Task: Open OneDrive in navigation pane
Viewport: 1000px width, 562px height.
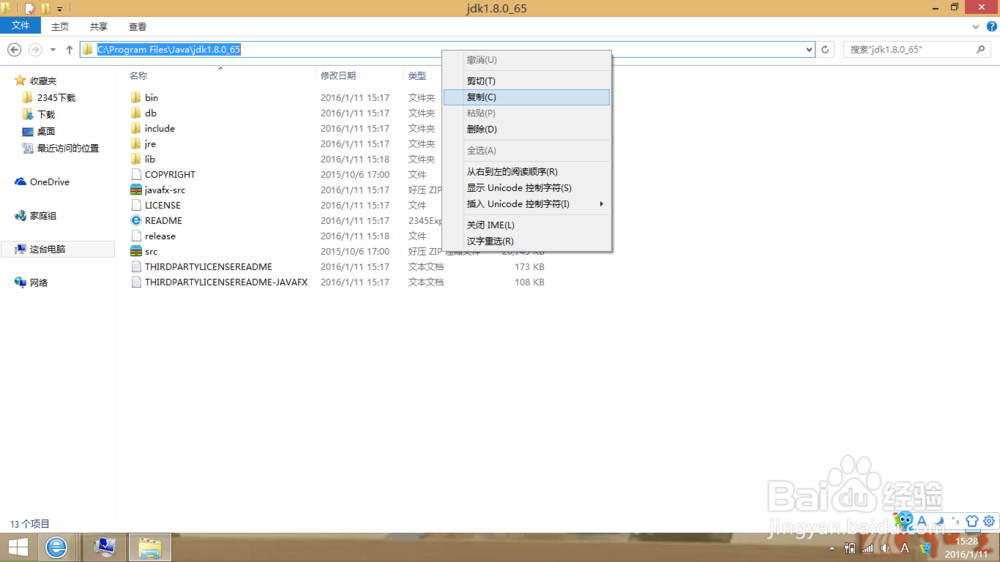Action: (x=49, y=182)
